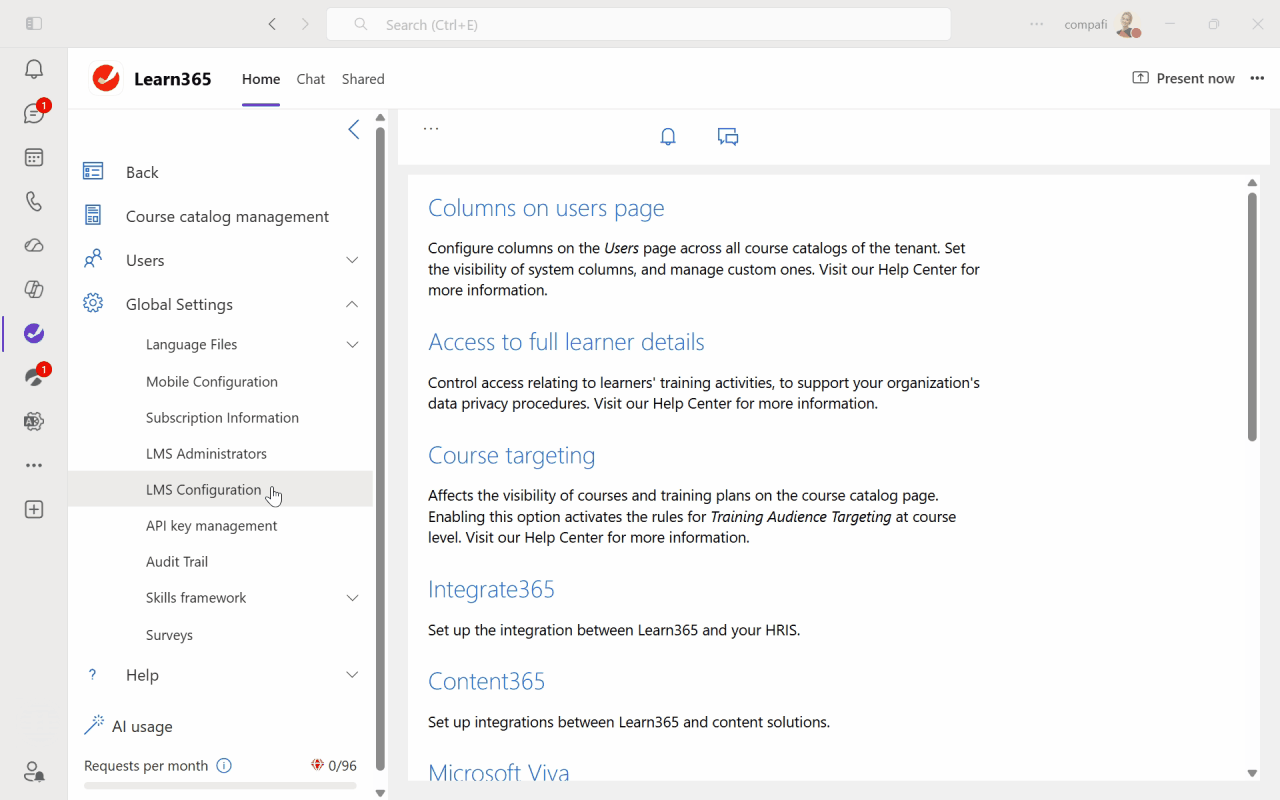Switch to the Chat tab of Learn365
Viewport: 1280px width, 800px height.
coord(310,79)
